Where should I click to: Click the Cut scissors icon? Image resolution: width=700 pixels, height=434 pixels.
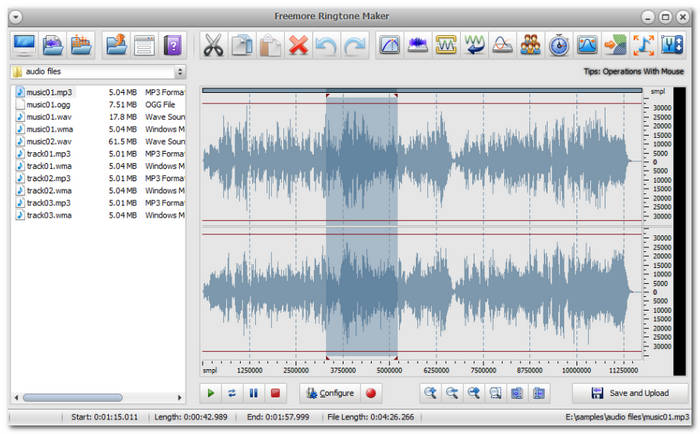click(x=213, y=45)
